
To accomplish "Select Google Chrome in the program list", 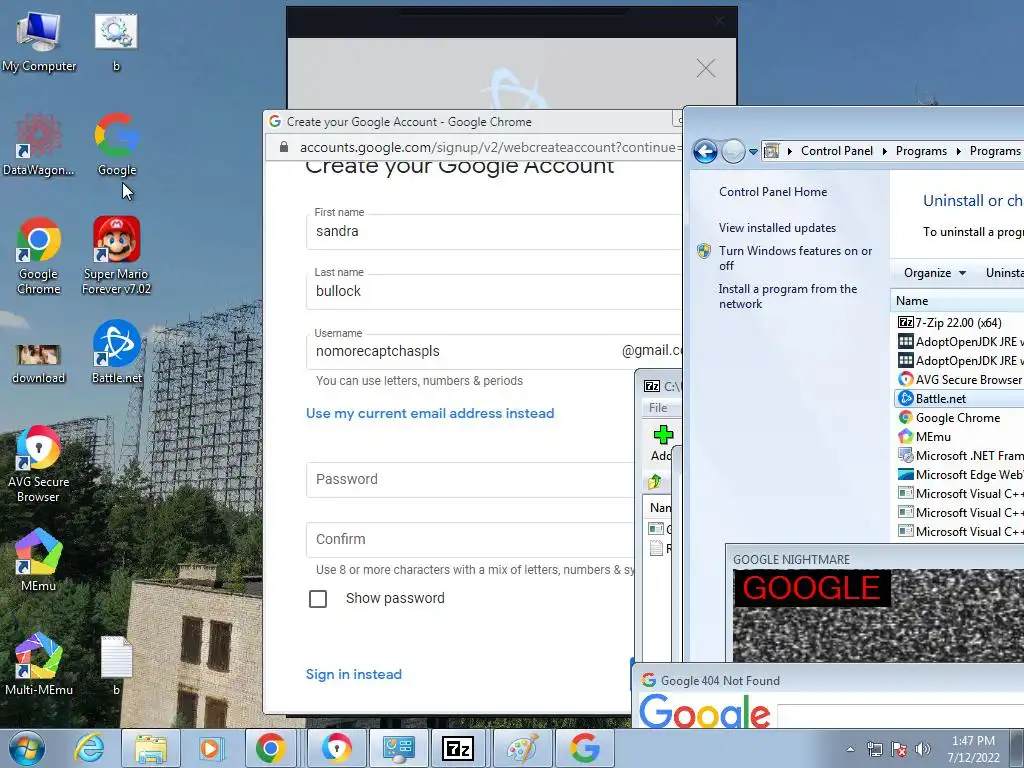I will (x=958, y=418).
